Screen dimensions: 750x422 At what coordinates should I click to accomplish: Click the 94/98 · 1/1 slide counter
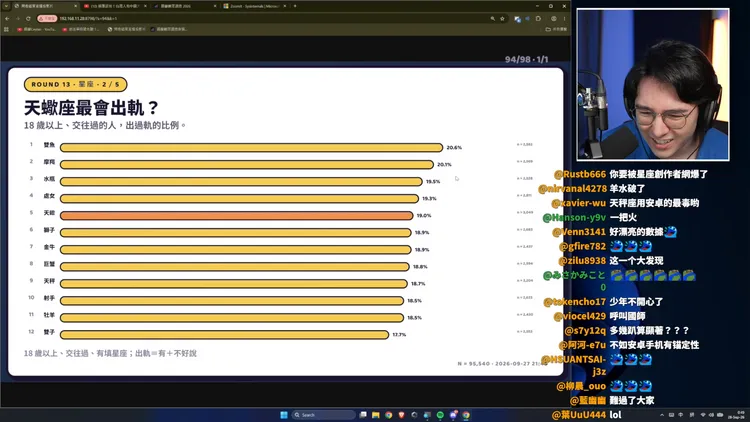[527, 59]
